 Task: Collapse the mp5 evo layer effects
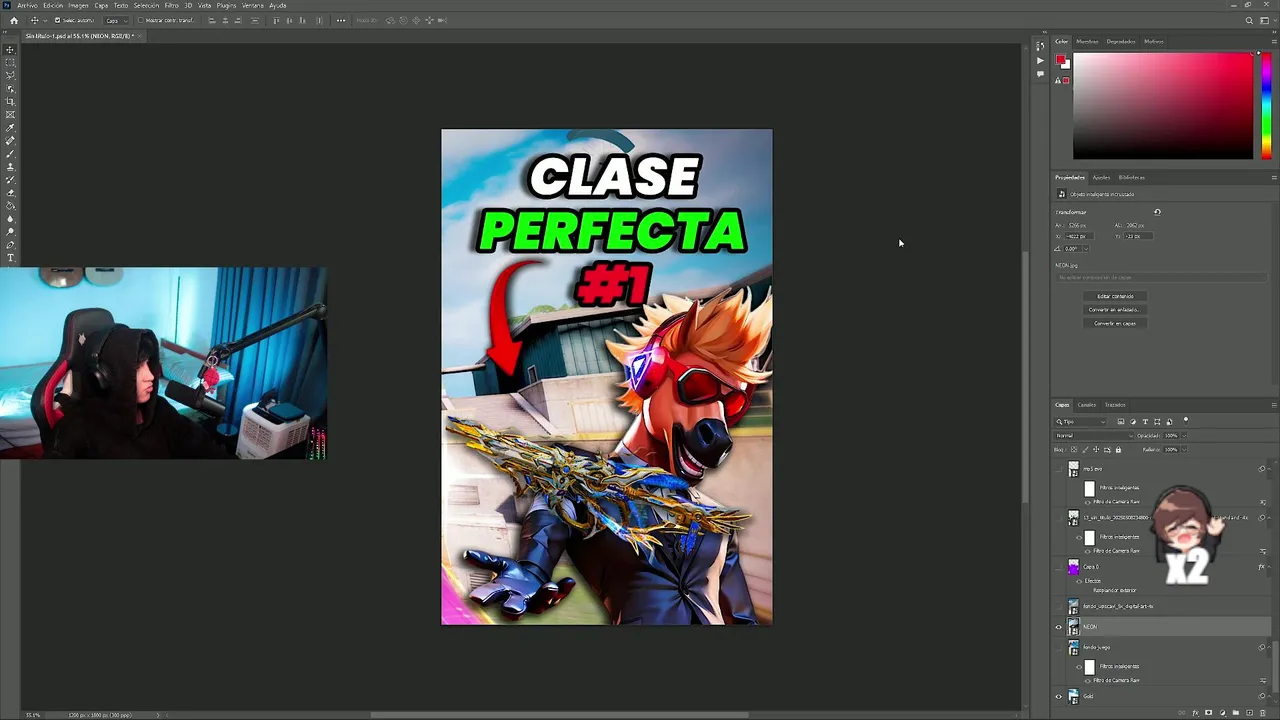tap(1270, 469)
